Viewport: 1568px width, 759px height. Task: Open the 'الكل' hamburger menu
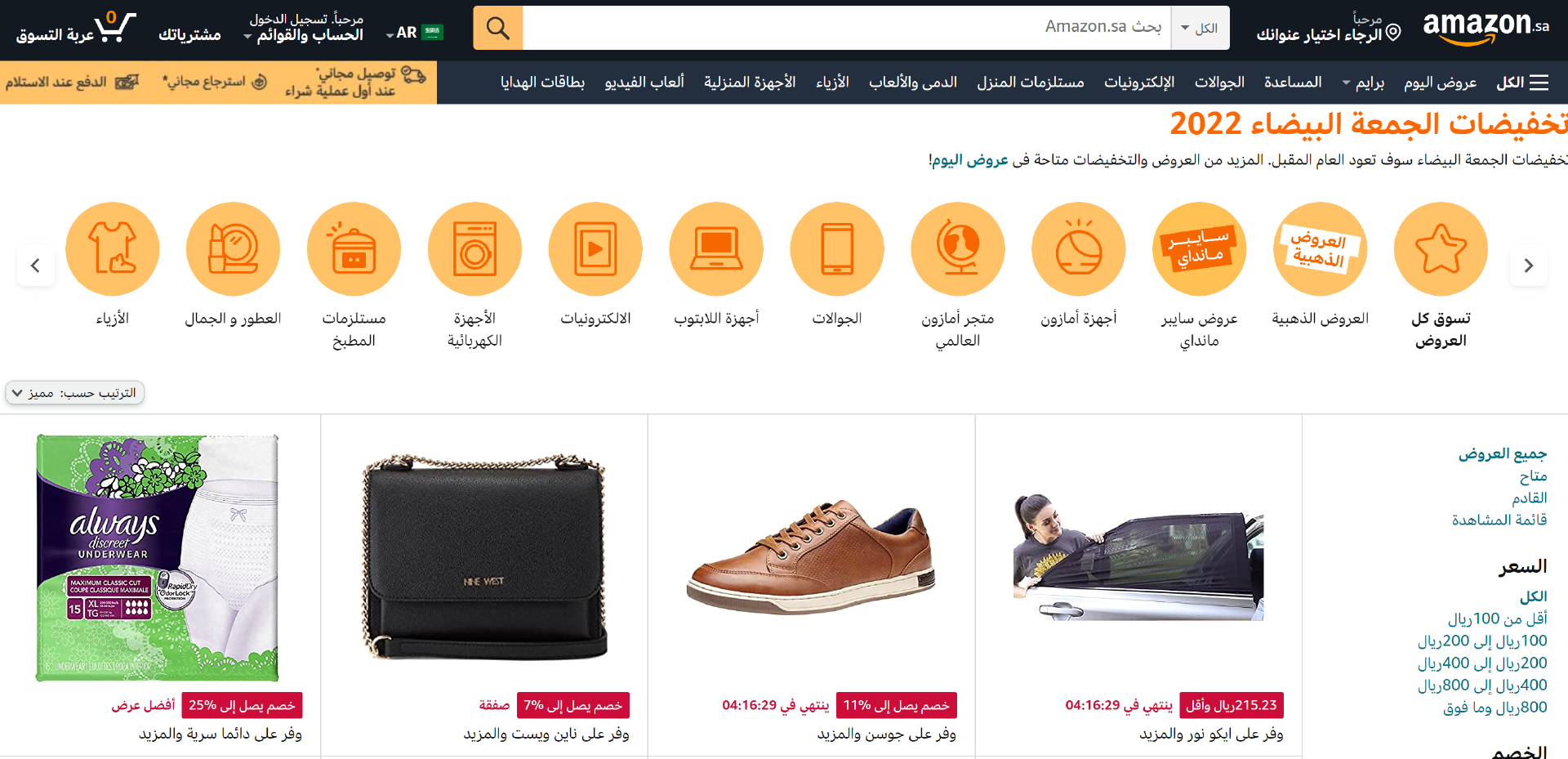1522,83
